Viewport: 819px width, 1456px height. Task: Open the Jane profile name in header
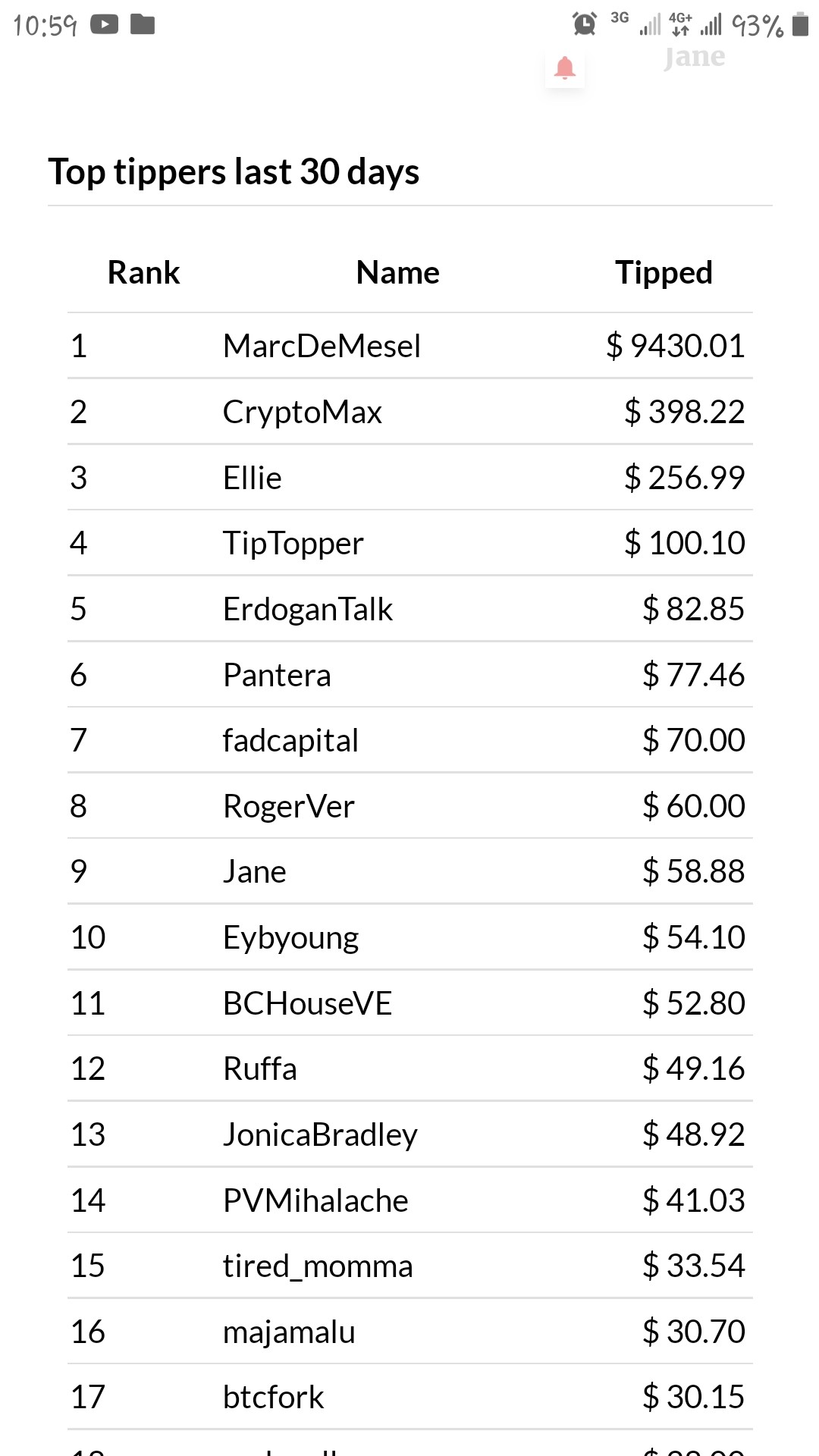[695, 58]
